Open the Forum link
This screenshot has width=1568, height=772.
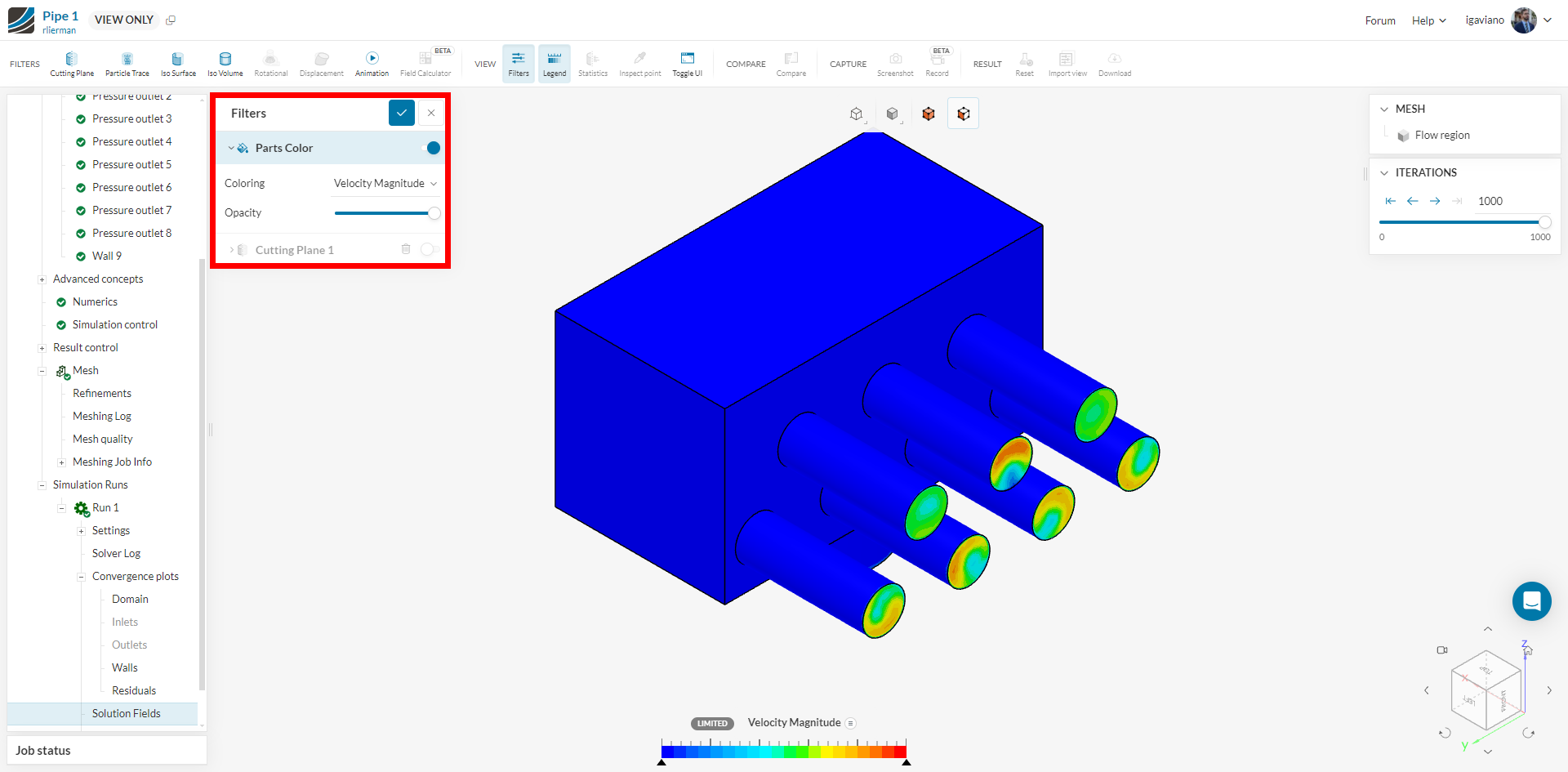coord(1380,20)
